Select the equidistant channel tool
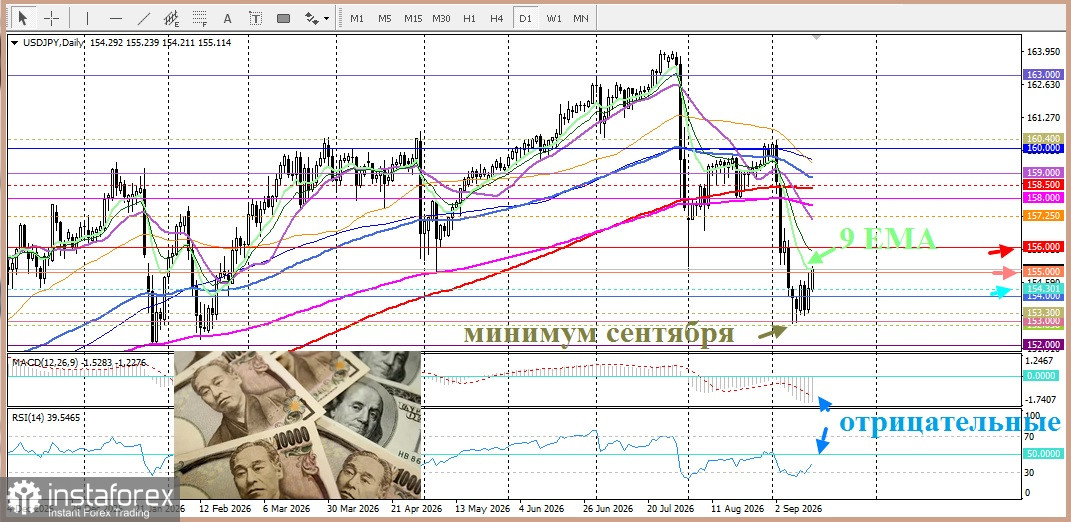Image resolution: width=1071 pixels, height=522 pixels. [x=172, y=18]
